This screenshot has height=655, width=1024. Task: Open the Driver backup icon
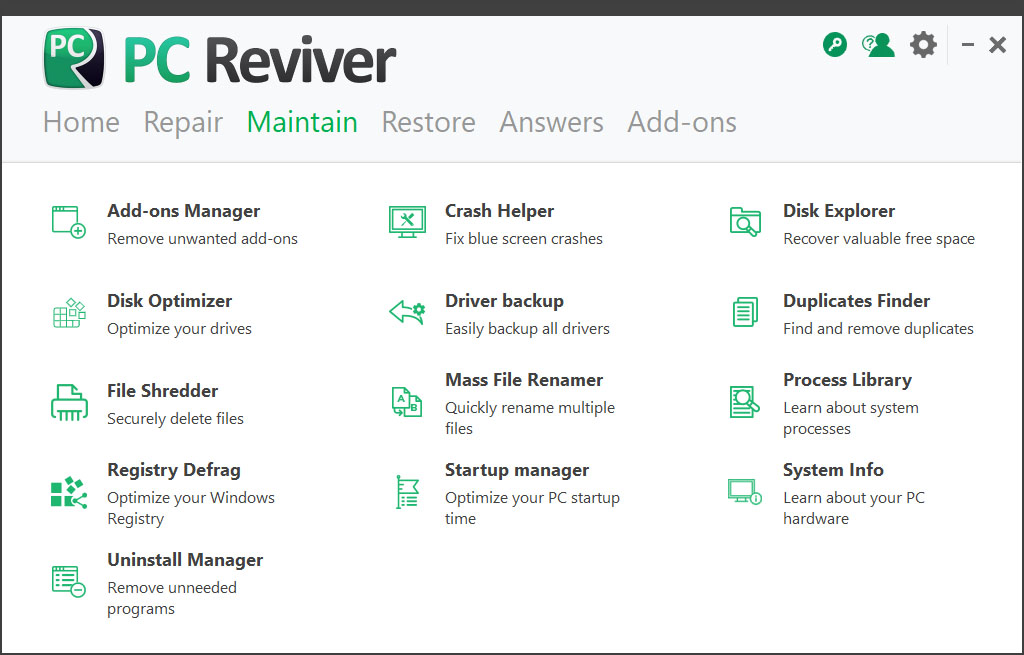pos(406,311)
